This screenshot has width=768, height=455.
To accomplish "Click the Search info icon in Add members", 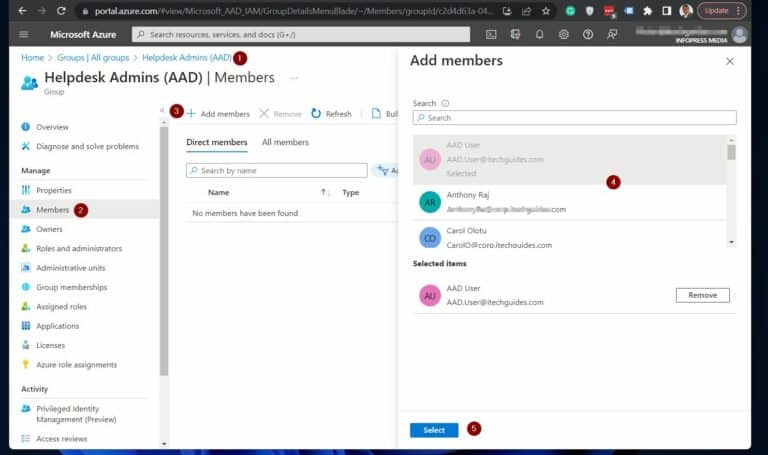I will coord(445,103).
